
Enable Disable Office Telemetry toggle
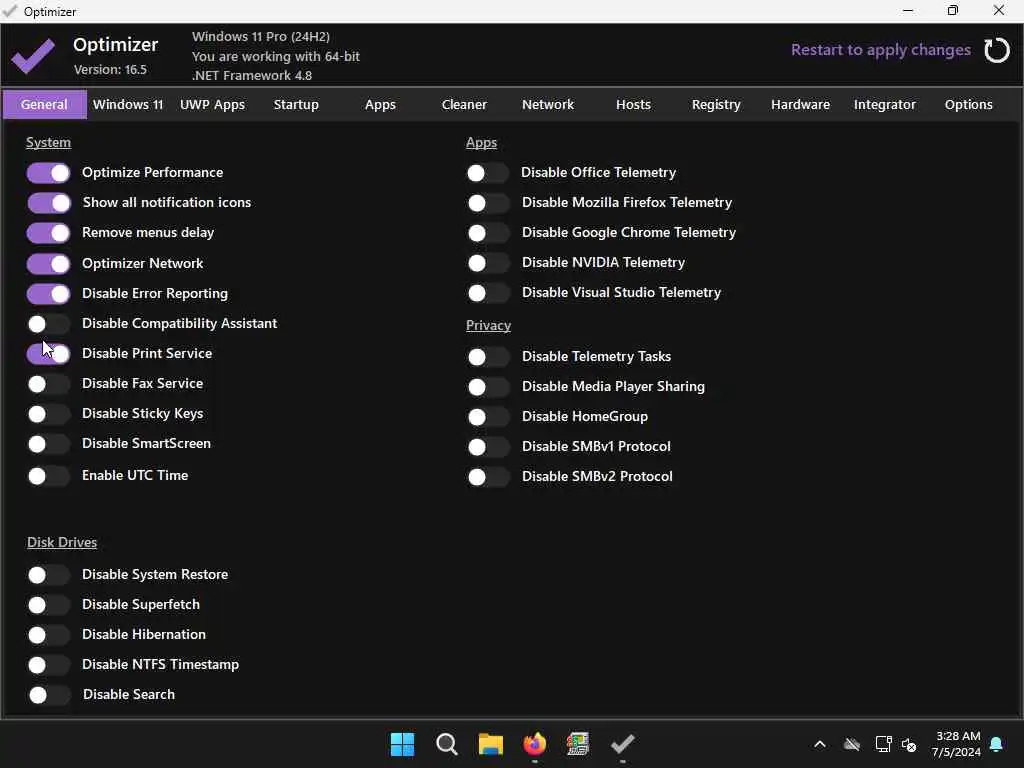487,173
